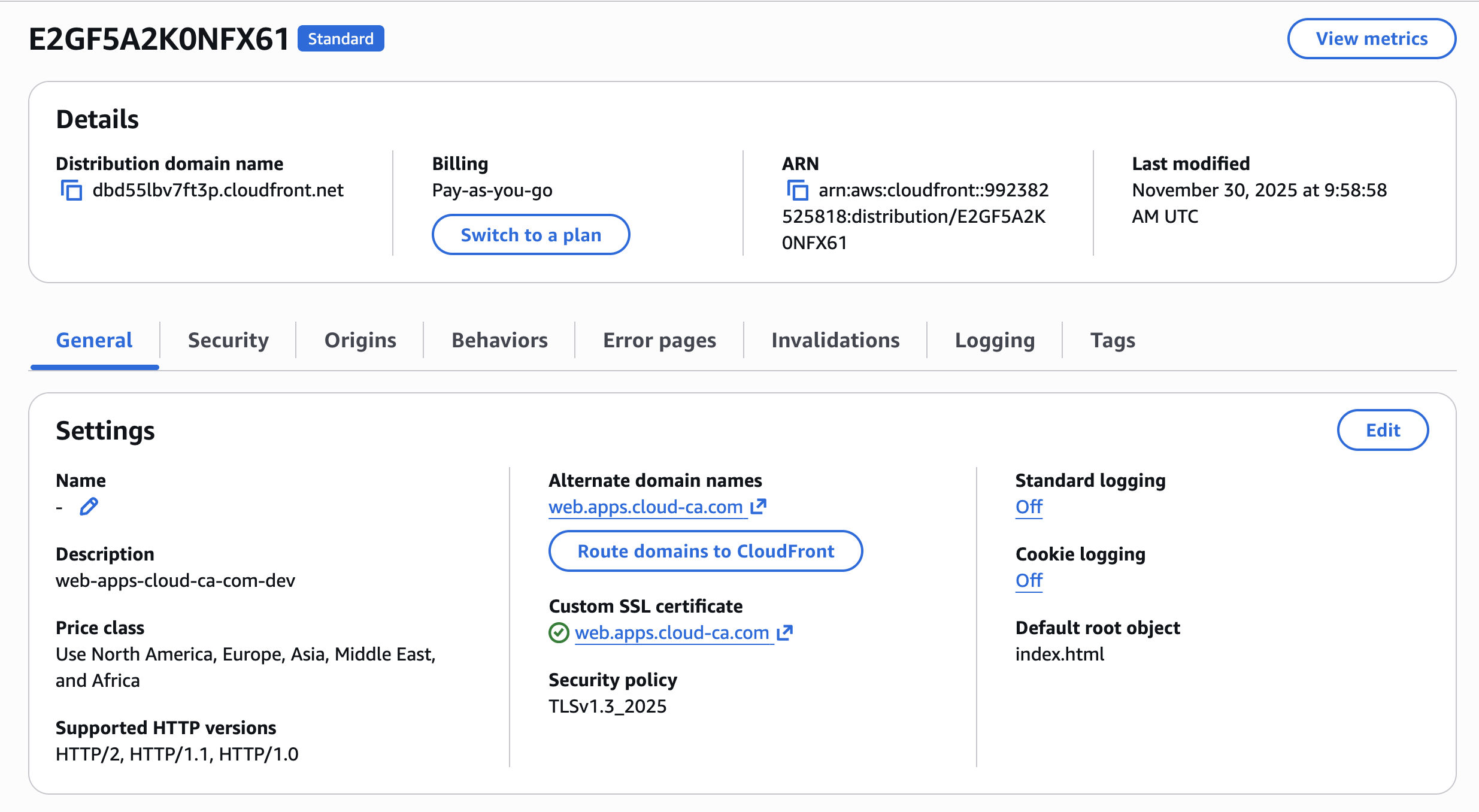Open the Settings Edit dialog
This screenshot has height=812, width=1479.
pos(1383,430)
